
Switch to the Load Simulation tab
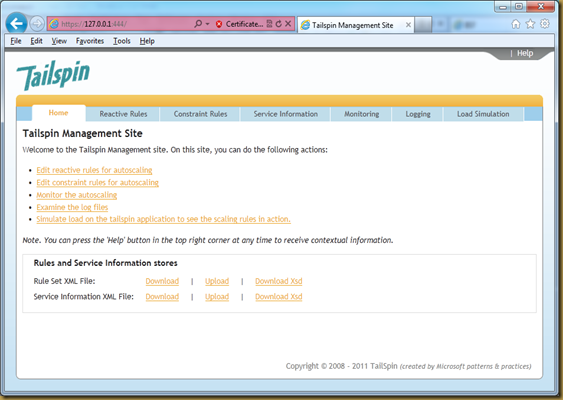(483, 114)
